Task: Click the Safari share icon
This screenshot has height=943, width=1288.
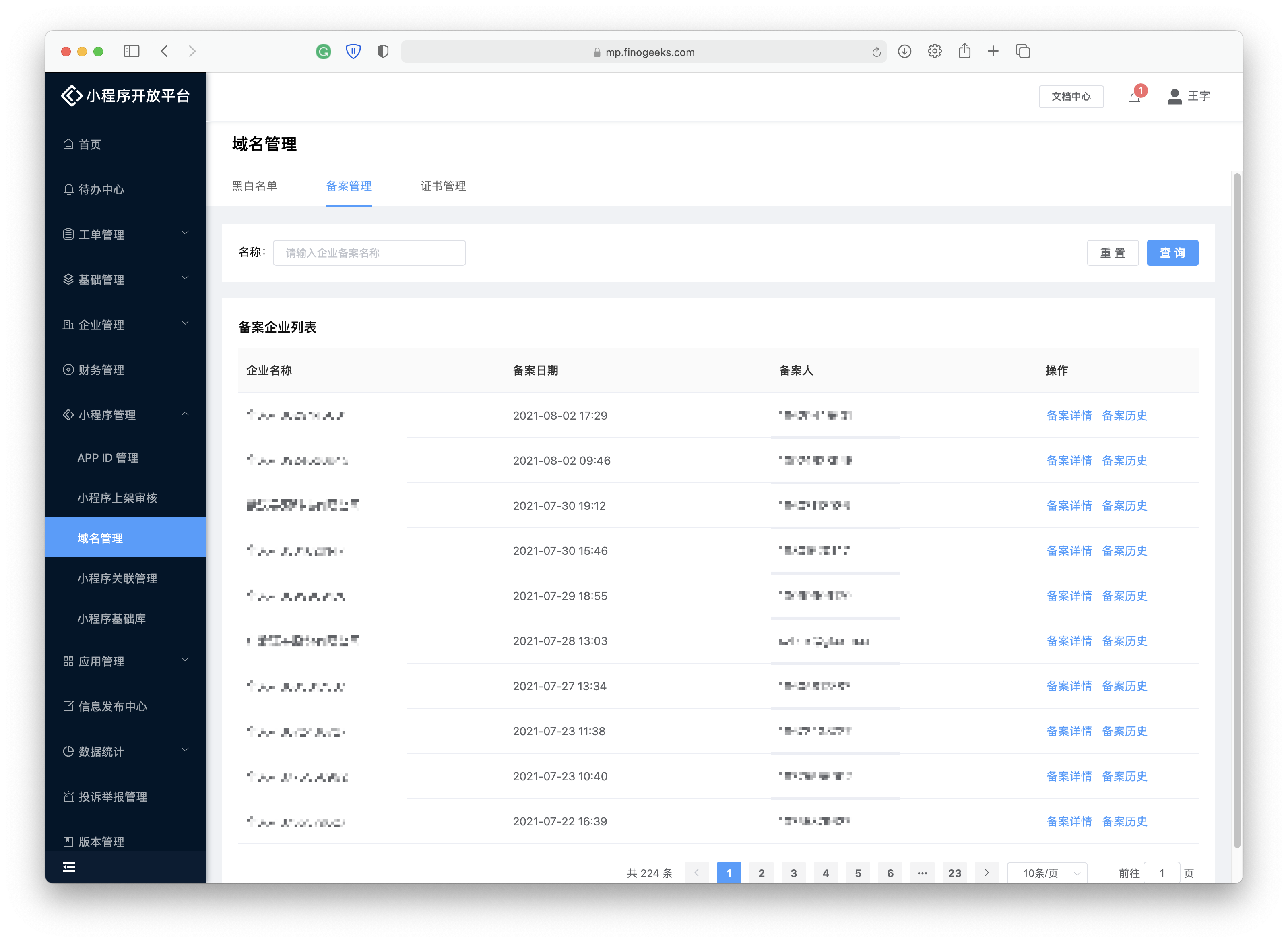Action: (x=964, y=51)
